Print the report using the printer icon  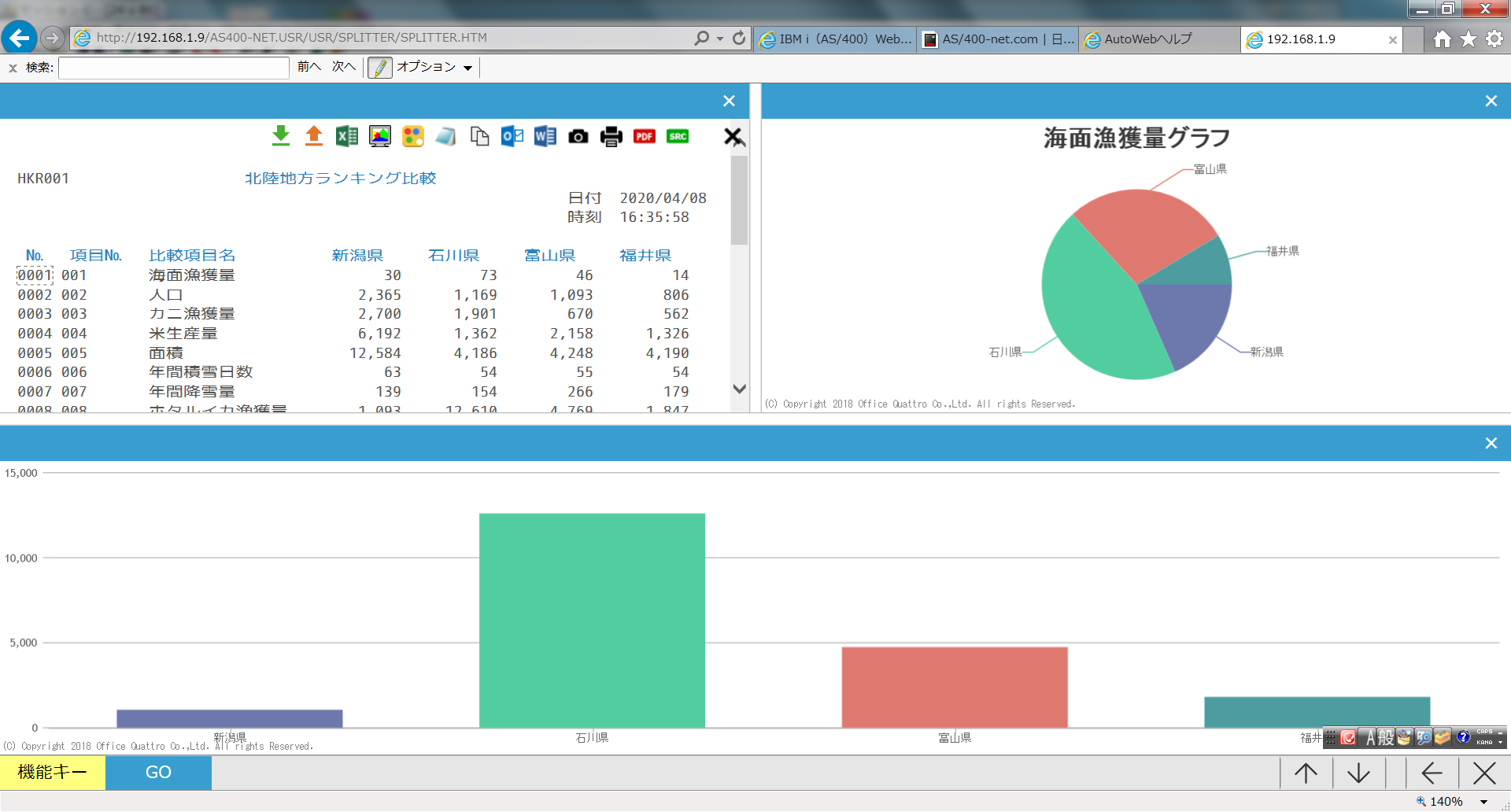coord(611,137)
